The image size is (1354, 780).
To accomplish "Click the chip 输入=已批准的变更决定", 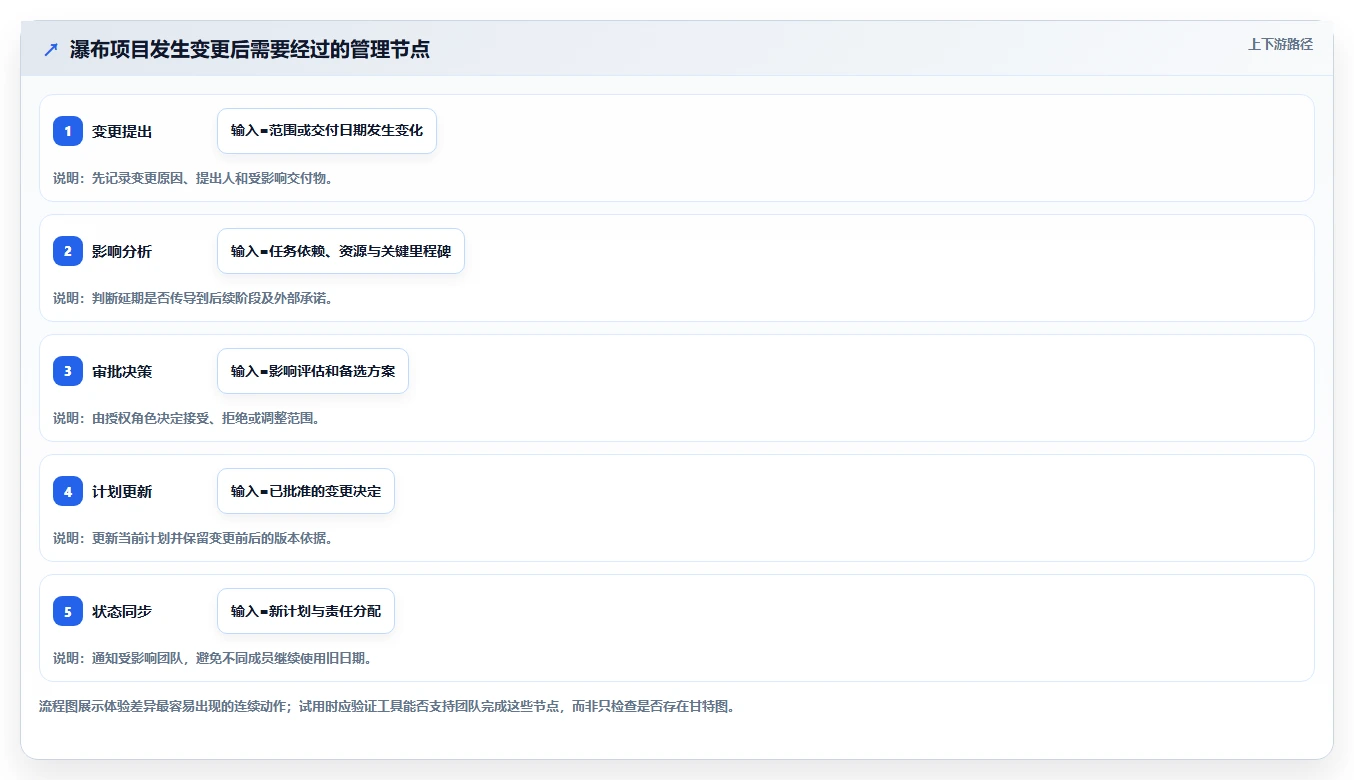I will (x=306, y=491).
